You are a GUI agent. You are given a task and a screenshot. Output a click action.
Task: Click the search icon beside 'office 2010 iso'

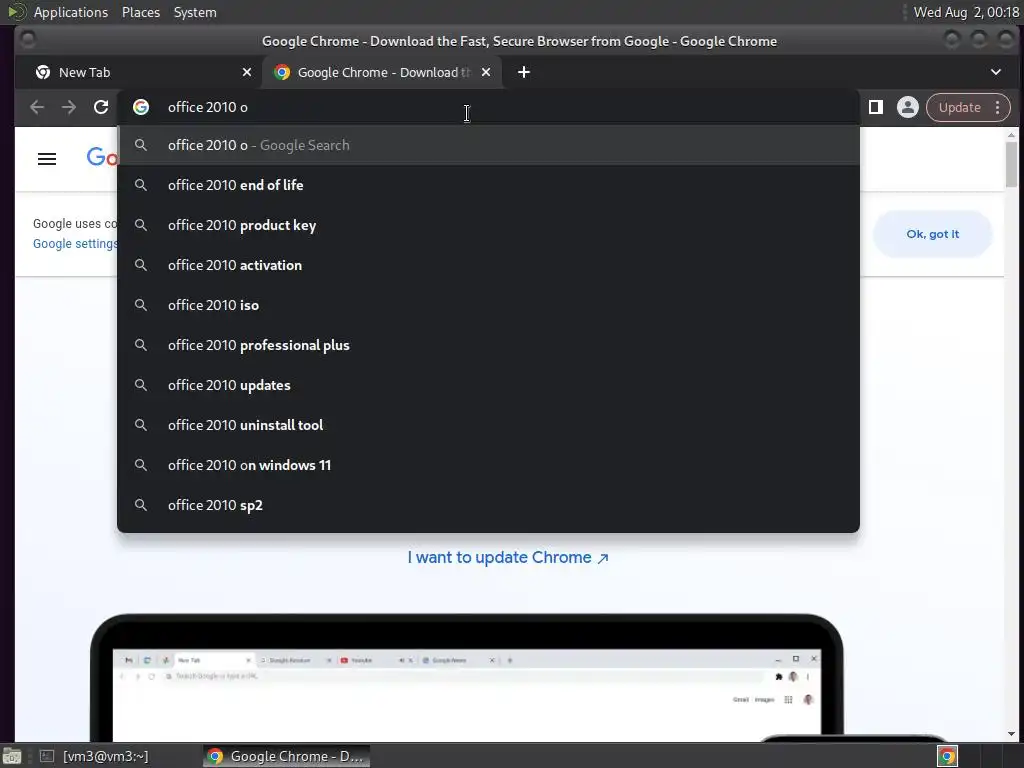[140, 305]
